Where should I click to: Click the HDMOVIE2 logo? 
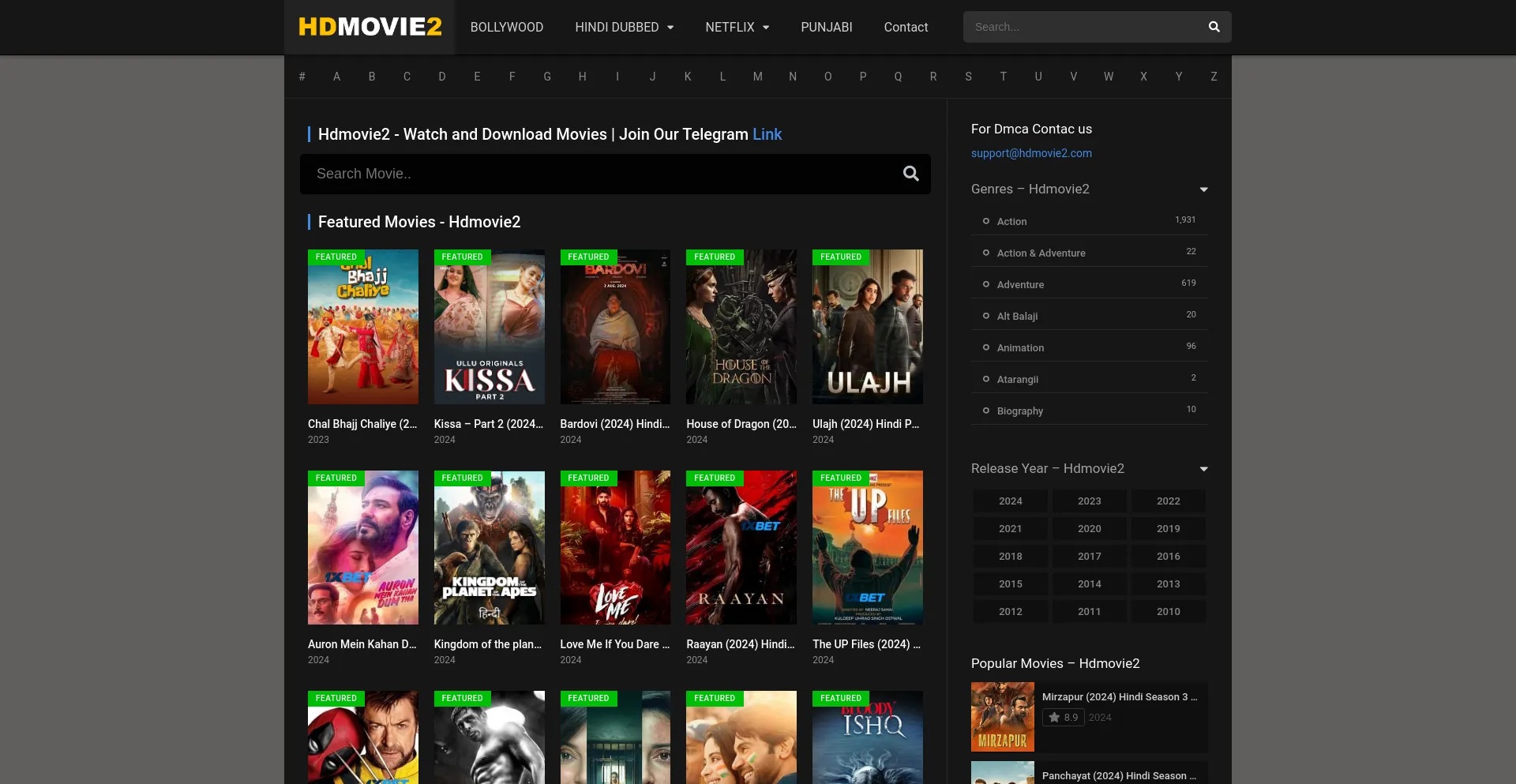370,27
